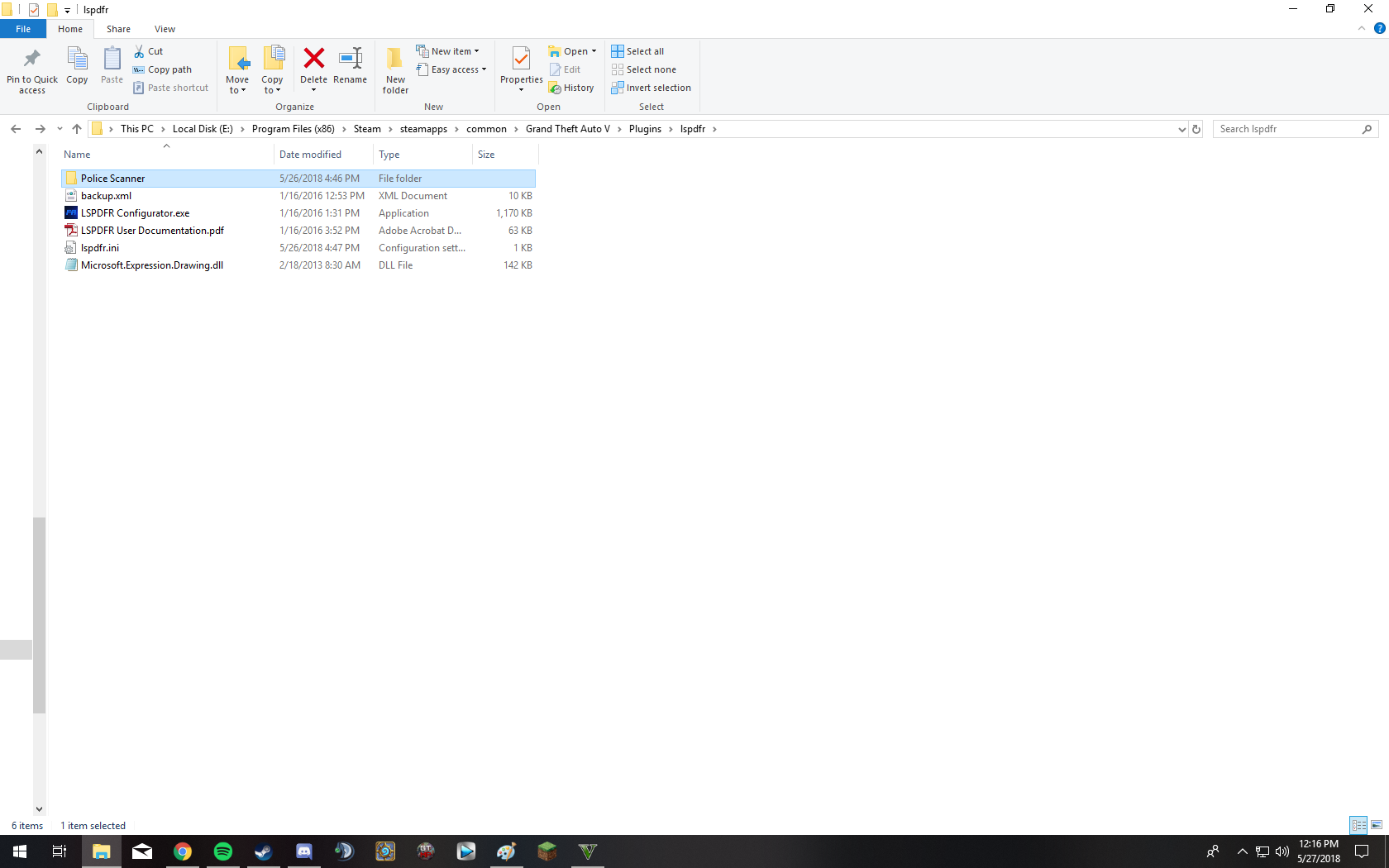The image size is (1389, 868).
Task: Select the Police Scanner folder
Action: point(298,179)
